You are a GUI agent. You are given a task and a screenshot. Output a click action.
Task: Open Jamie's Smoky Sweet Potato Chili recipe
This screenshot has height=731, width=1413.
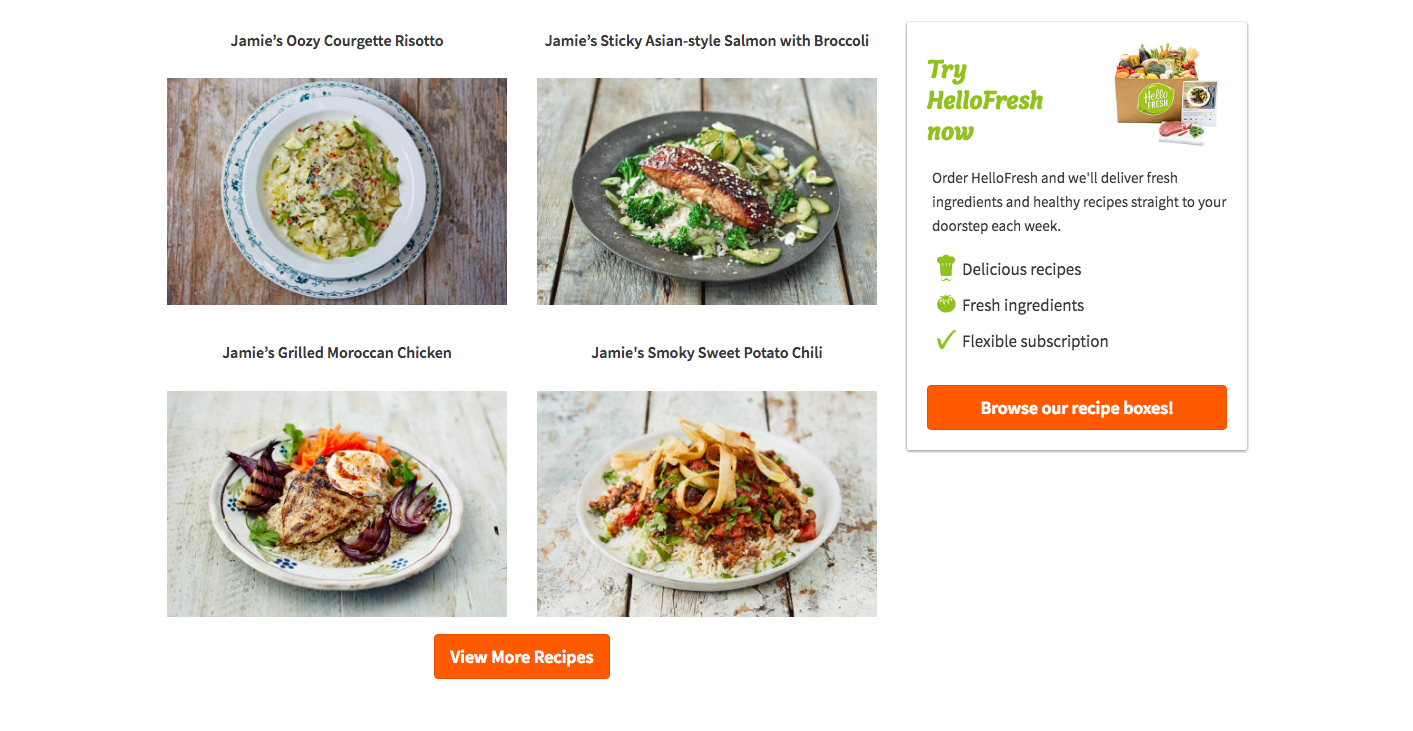[x=707, y=352]
